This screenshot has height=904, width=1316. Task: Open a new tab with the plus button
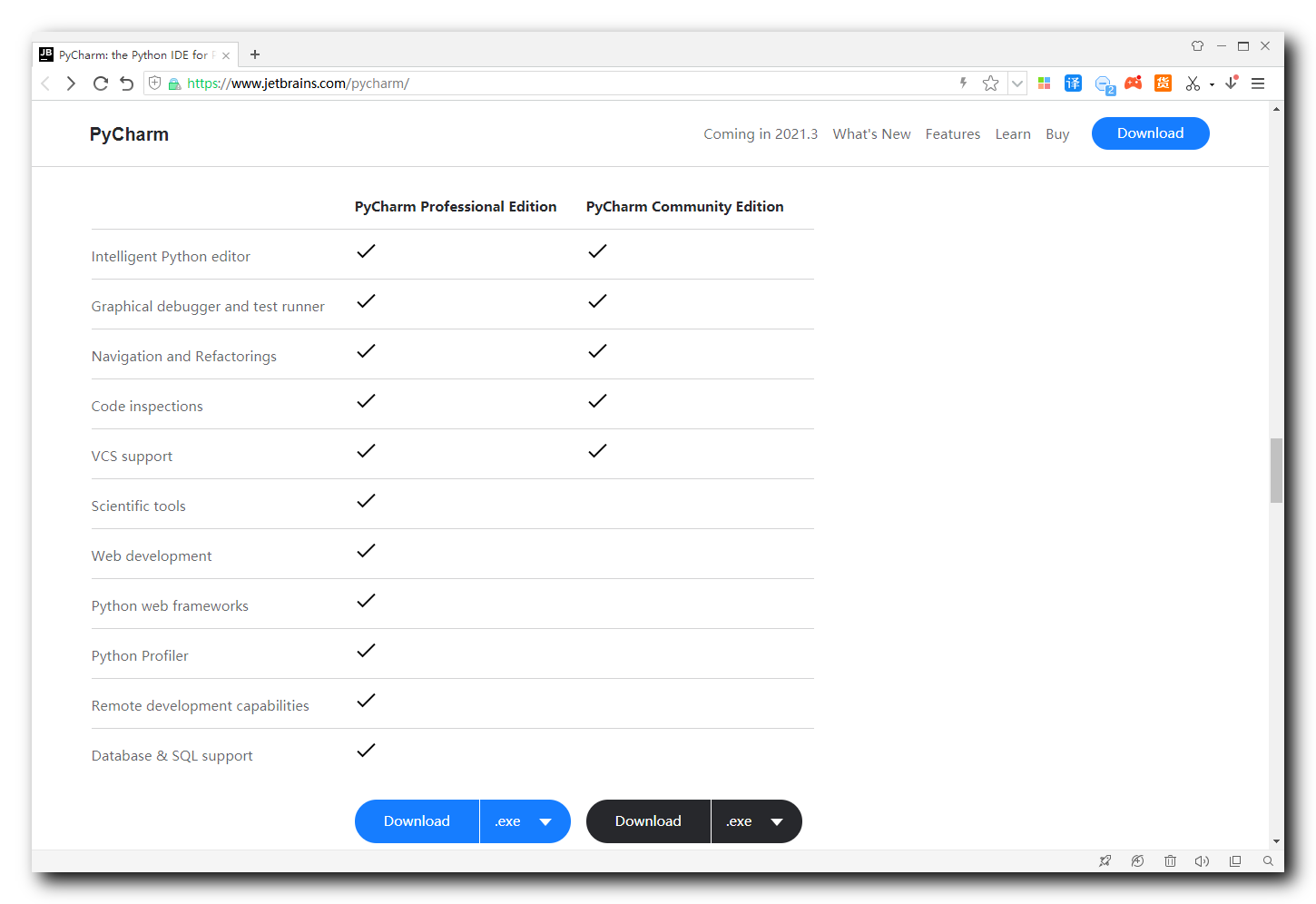(255, 54)
